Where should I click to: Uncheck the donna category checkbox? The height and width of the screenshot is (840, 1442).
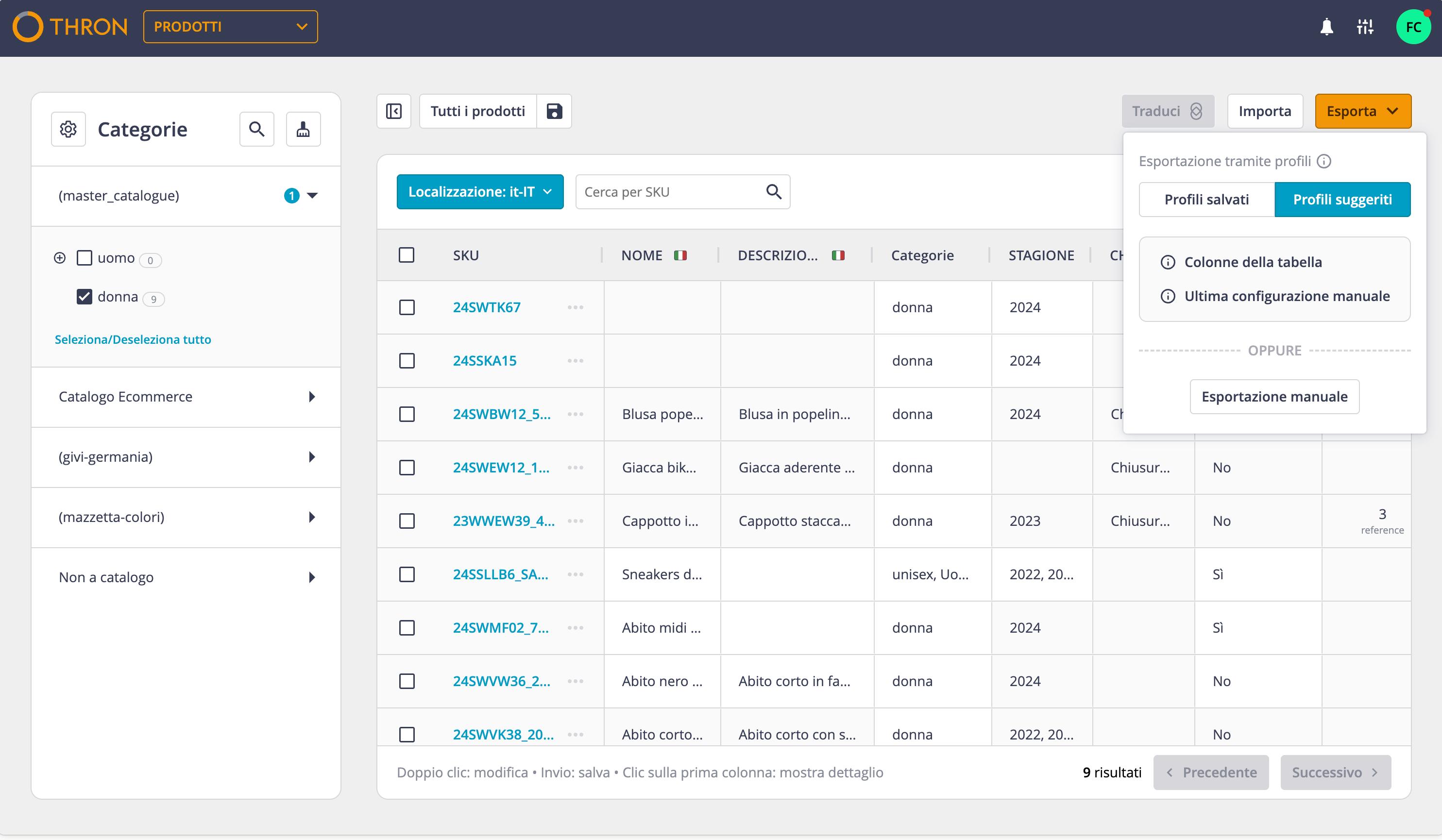[x=84, y=296]
